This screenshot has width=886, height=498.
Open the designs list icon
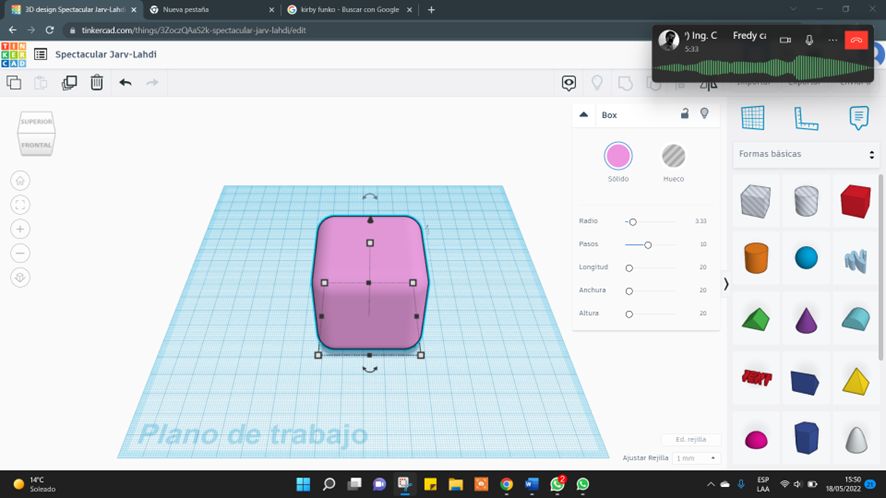point(40,54)
